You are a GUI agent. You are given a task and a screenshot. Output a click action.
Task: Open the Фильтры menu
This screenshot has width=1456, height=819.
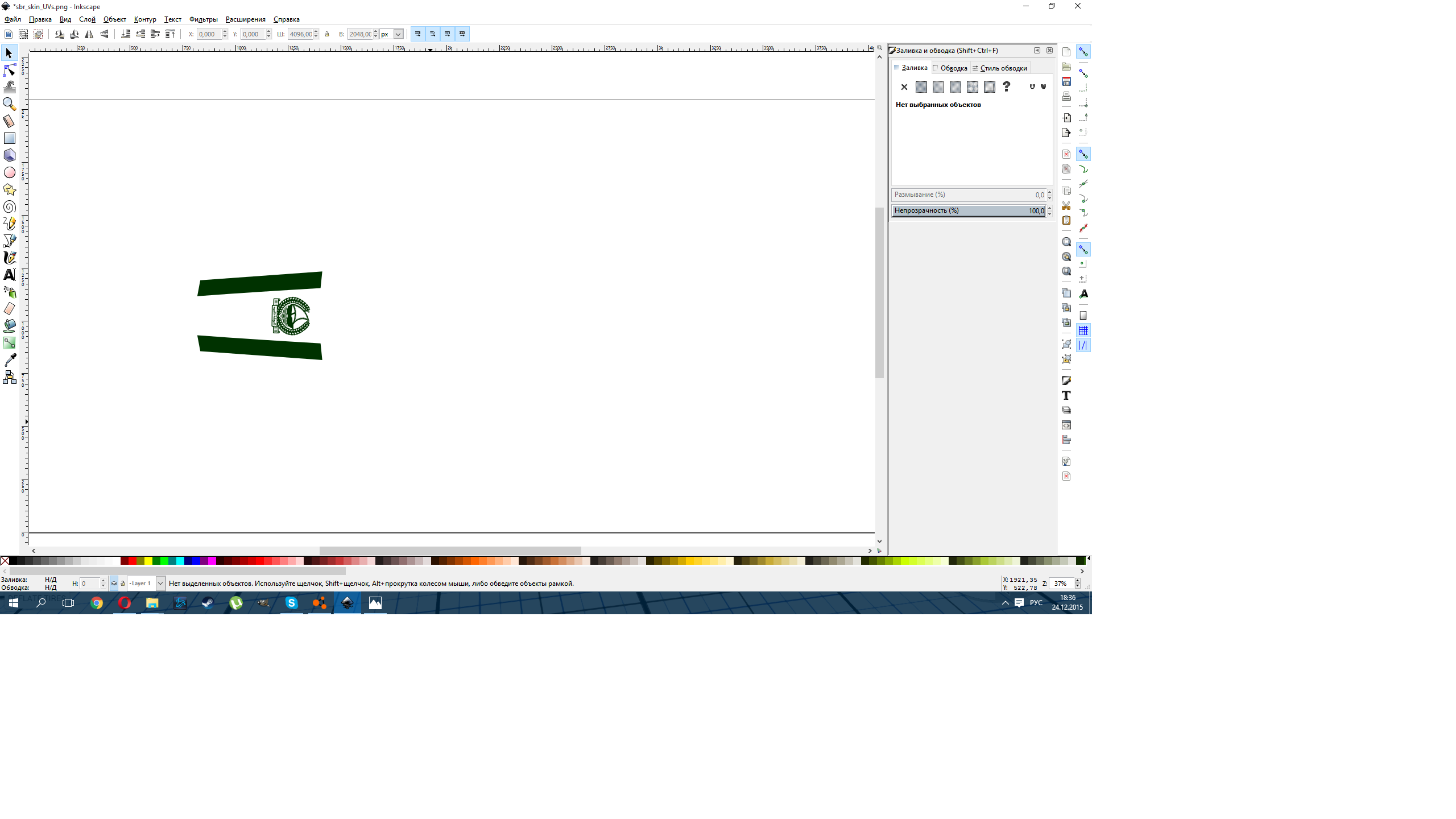pos(204,19)
